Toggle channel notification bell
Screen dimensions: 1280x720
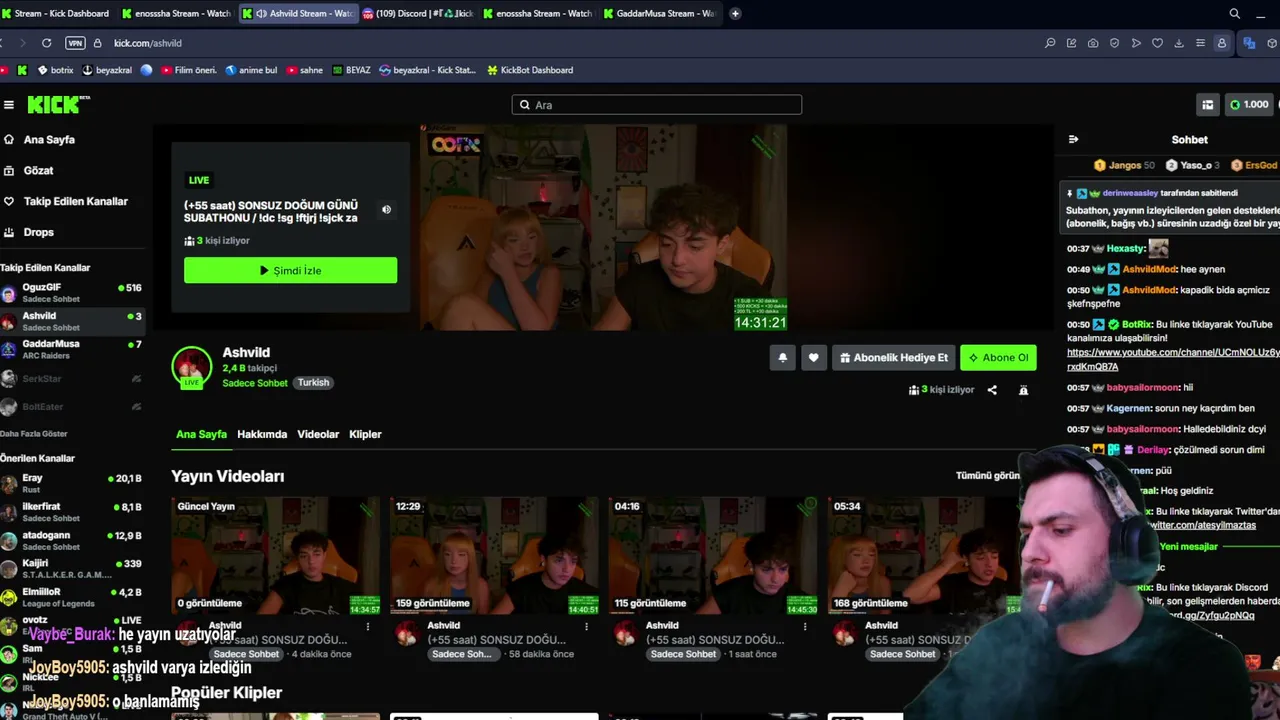pyautogui.click(x=783, y=358)
